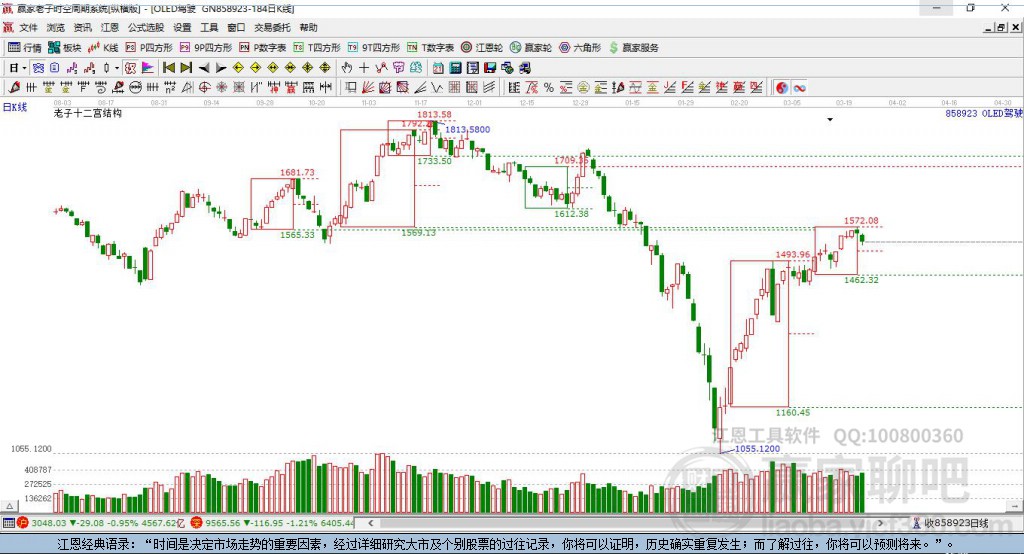1024x554 pixels.
Task: Toggle the highlighted 区 frame button
Action: click(x=131, y=67)
